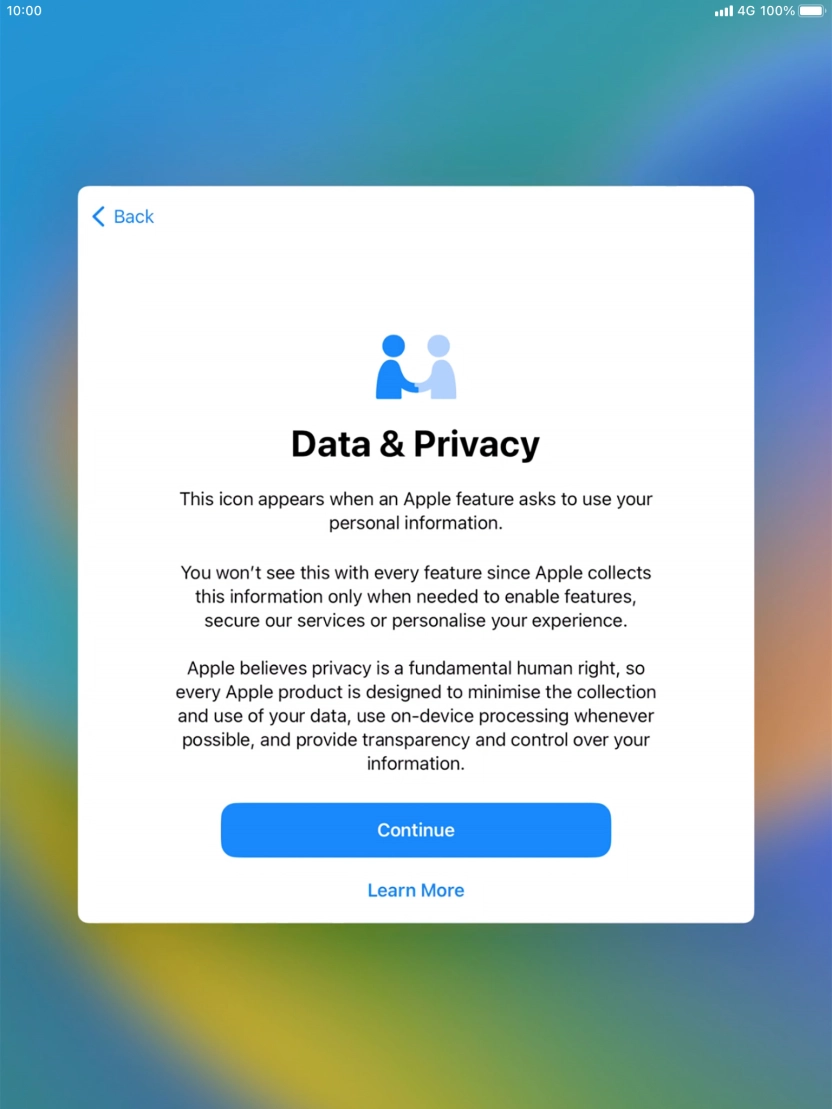Click the "Apple believes privacy" paragraph
Image resolution: width=832 pixels, height=1109 pixels.
tap(416, 716)
